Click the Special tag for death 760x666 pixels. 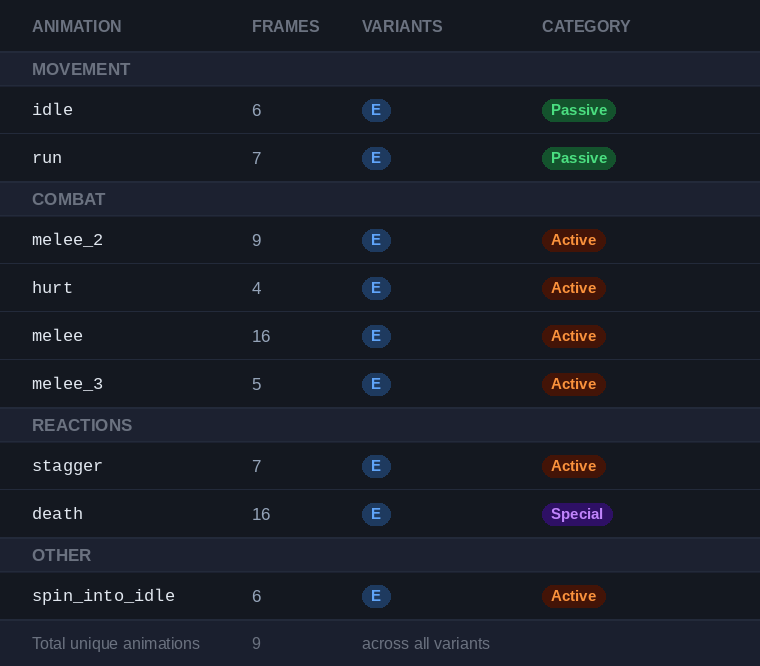tap(577, 514)
